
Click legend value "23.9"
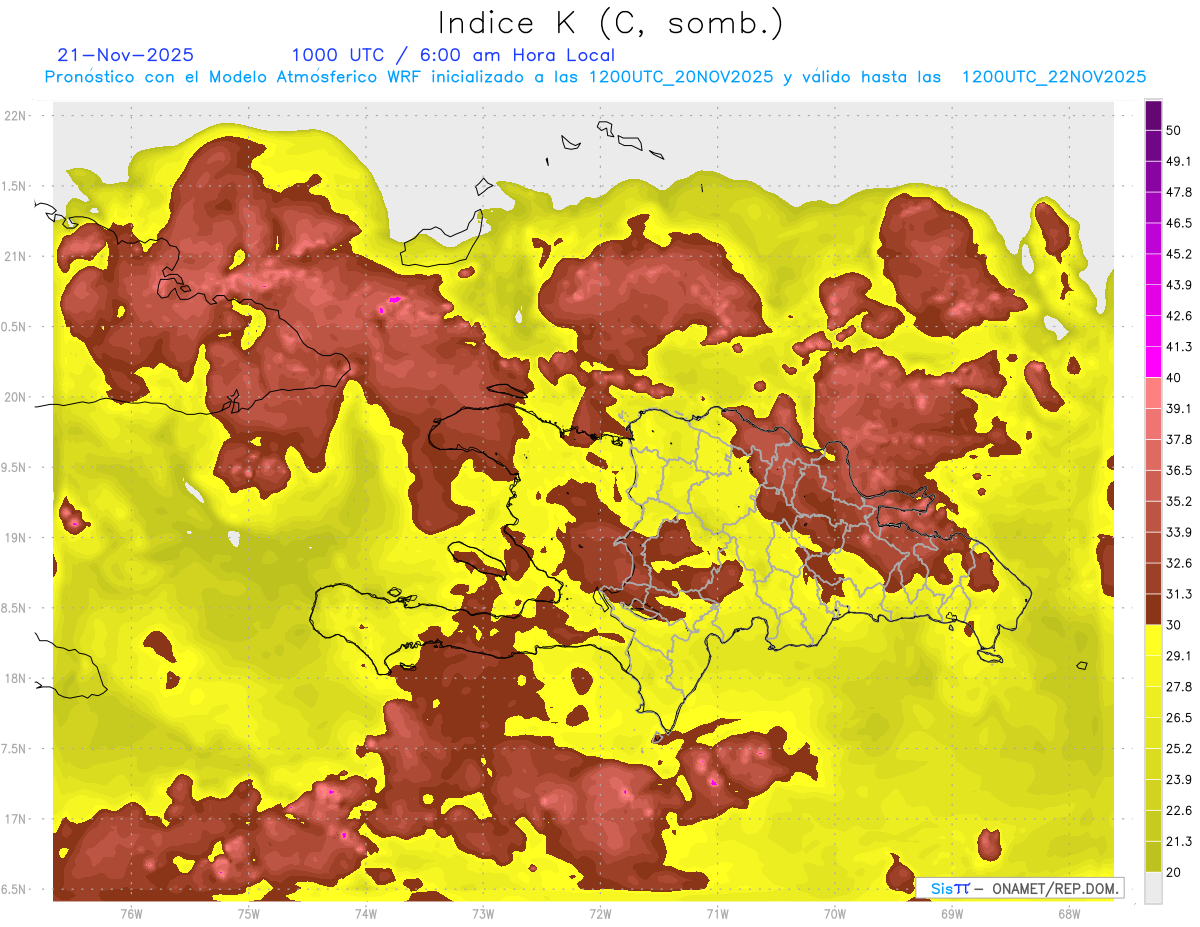[x=1179, y=779]
